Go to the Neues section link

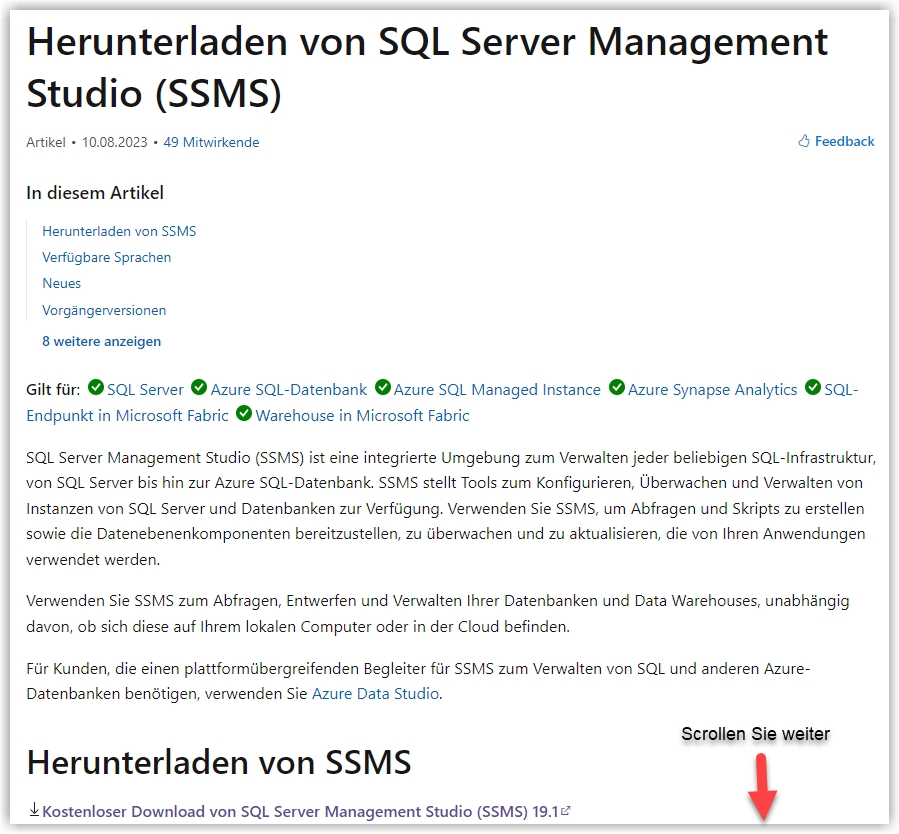61,283
